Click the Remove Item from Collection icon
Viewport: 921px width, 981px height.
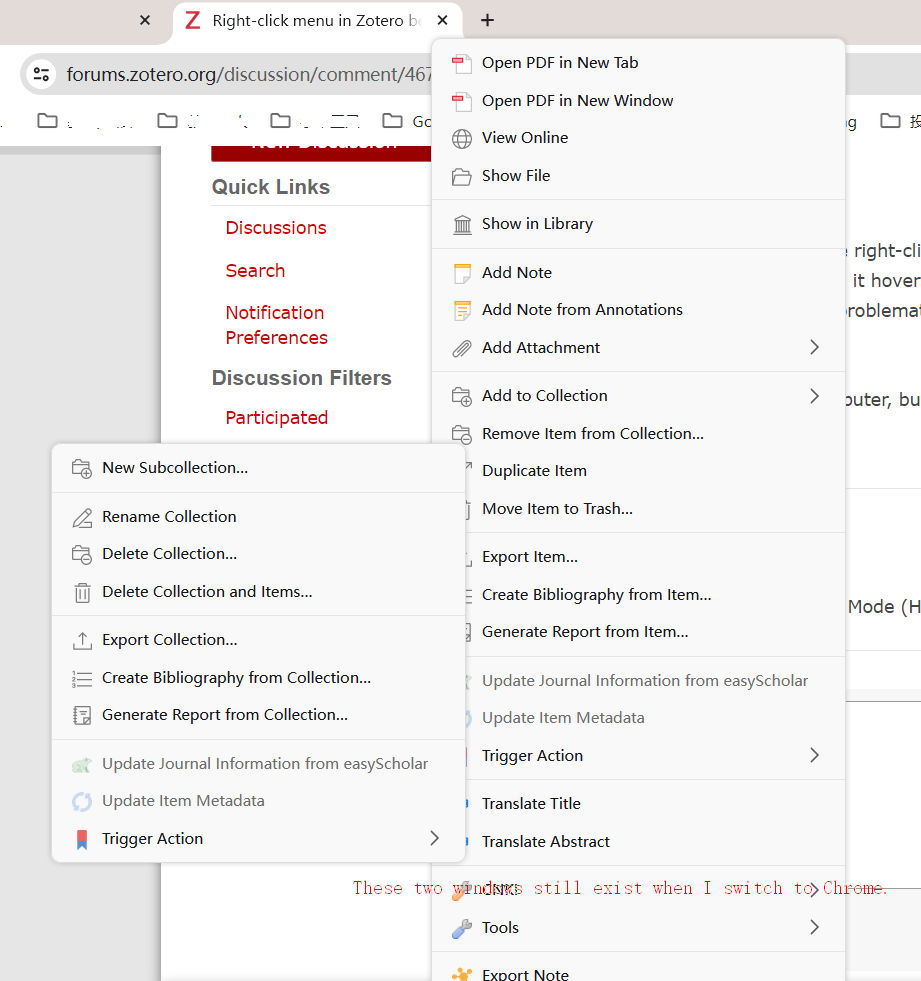(462, 434)
